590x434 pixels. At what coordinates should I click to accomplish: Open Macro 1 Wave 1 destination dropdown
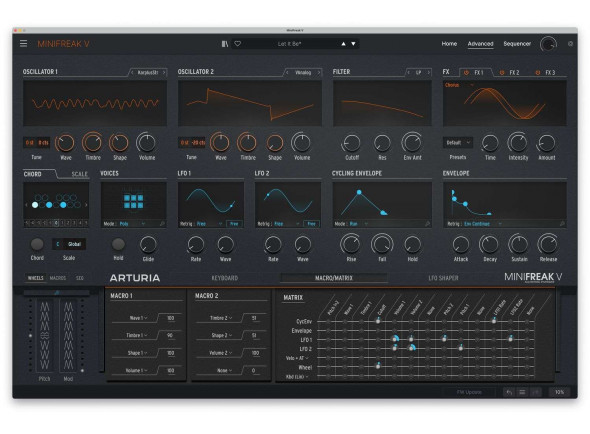[138, 318]
